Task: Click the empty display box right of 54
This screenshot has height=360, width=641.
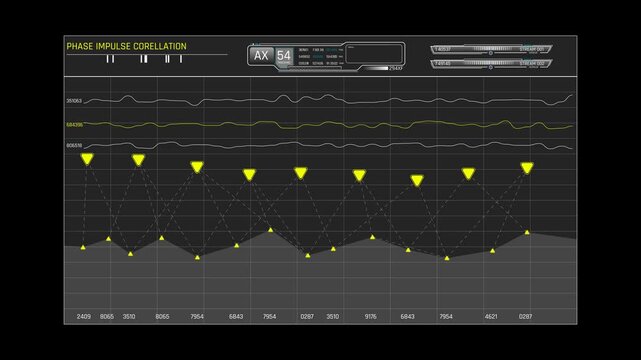Action: coord(374,54)
